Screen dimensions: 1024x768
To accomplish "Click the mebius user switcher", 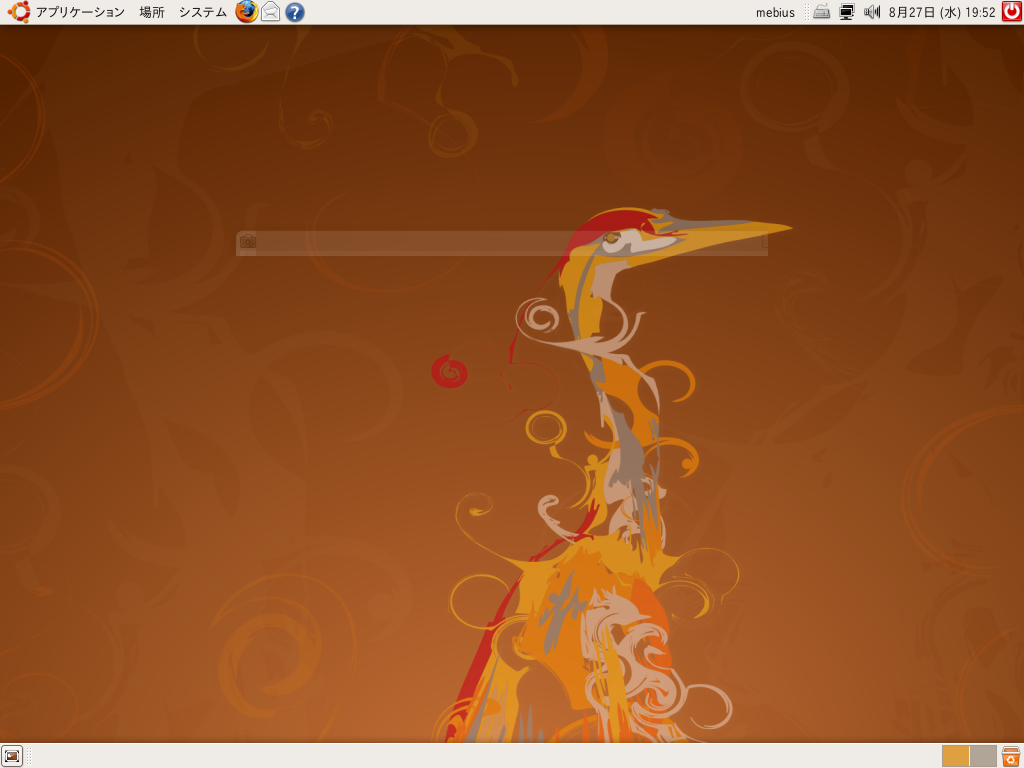I will [775, 12].
